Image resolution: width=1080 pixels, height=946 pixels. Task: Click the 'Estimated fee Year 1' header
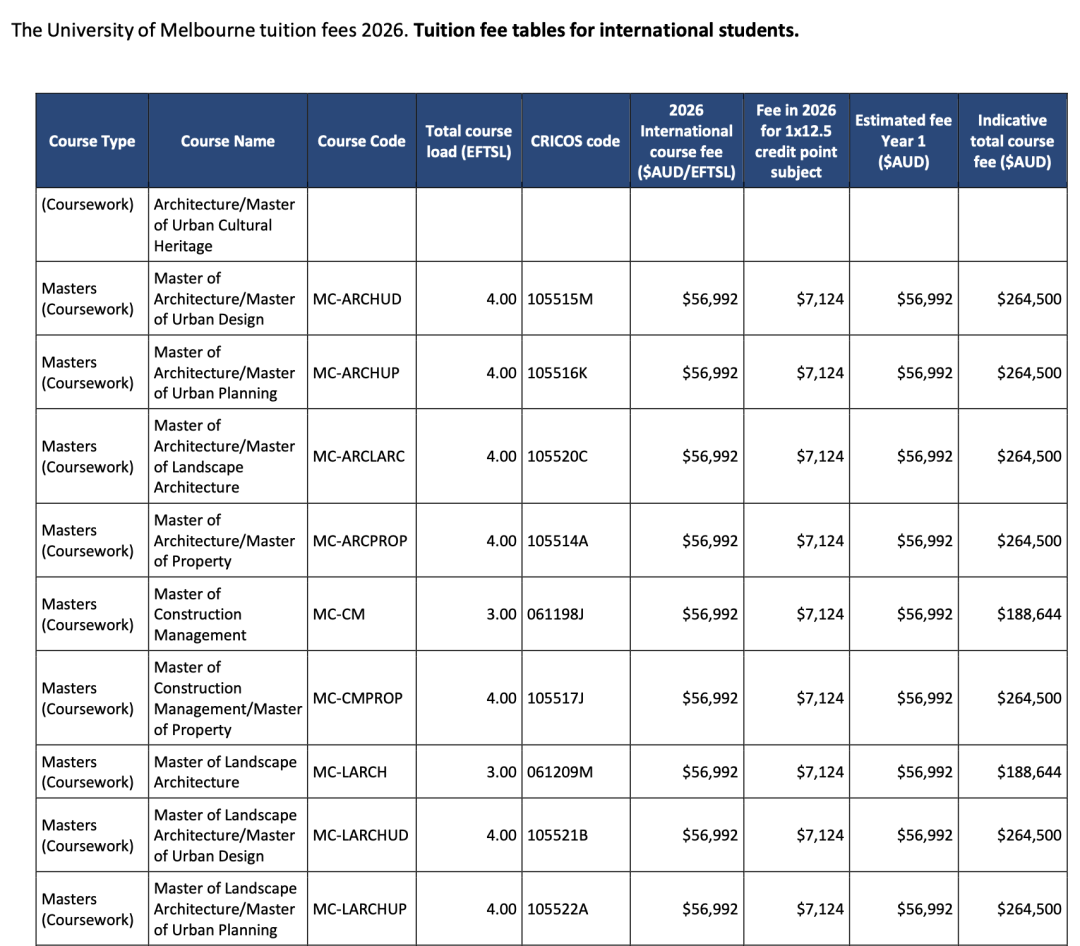click(903, 141)
